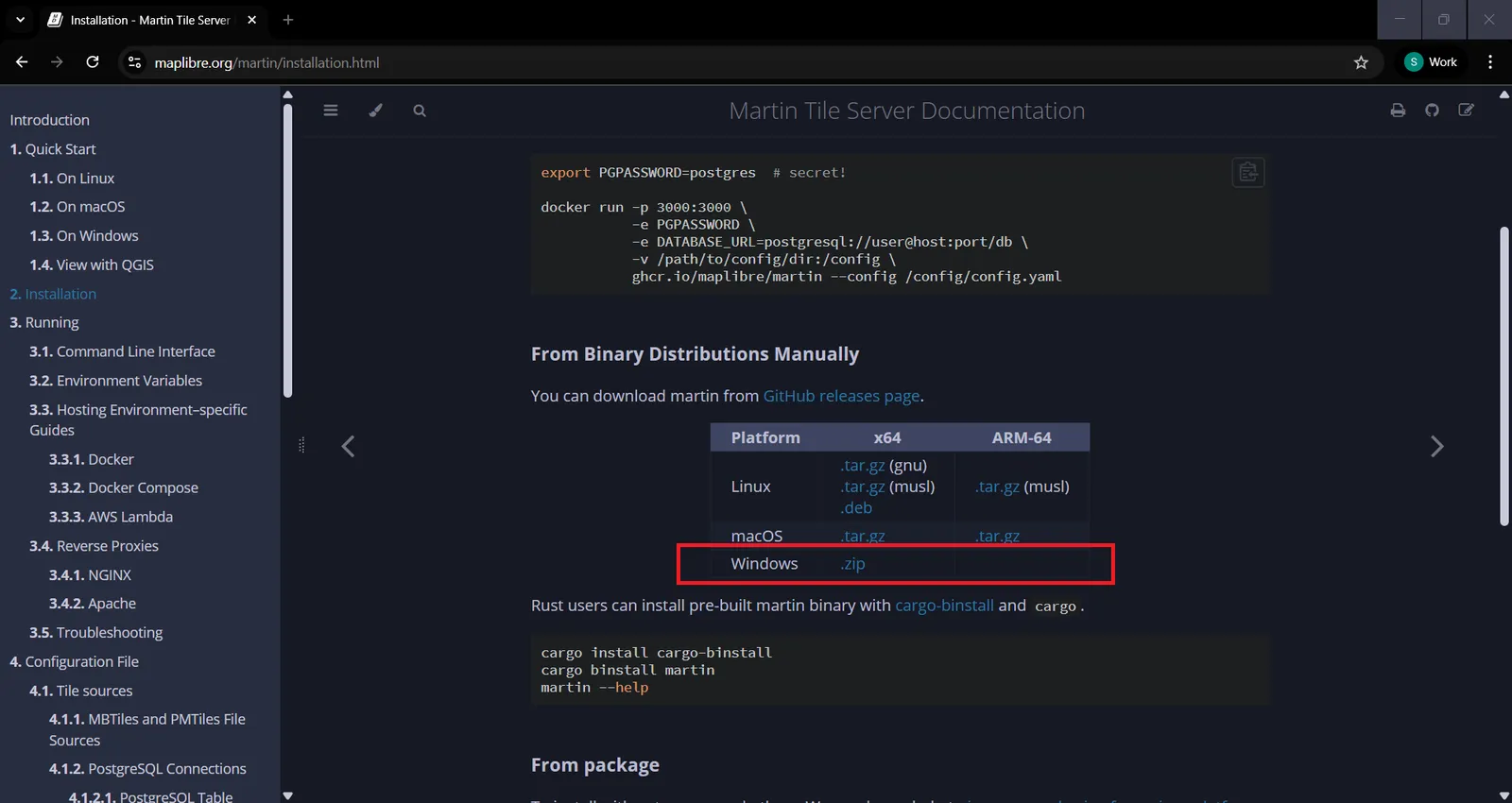Click the From package heading

point(595,765)
